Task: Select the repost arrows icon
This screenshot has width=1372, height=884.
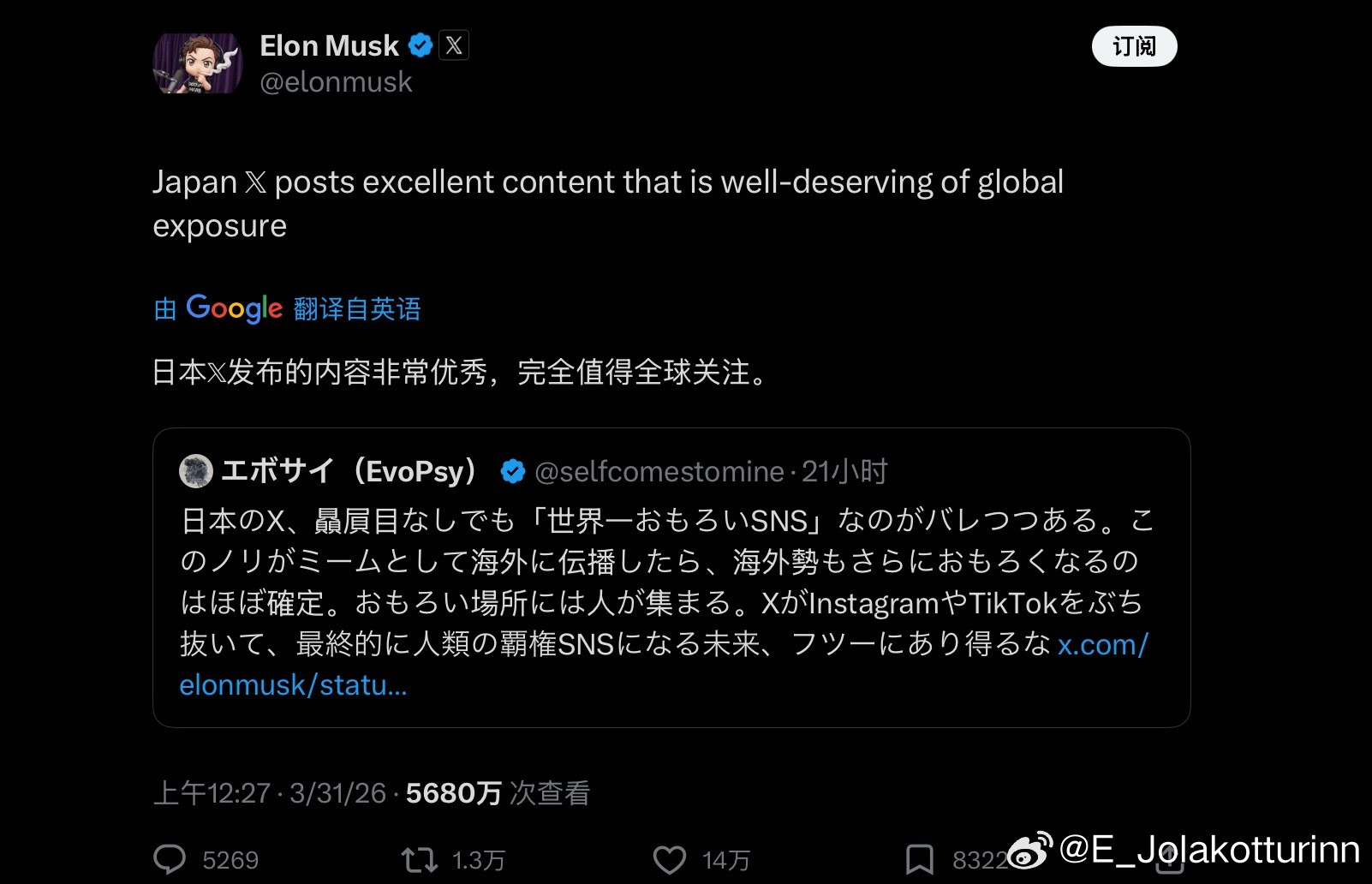Action: point(419,859)
